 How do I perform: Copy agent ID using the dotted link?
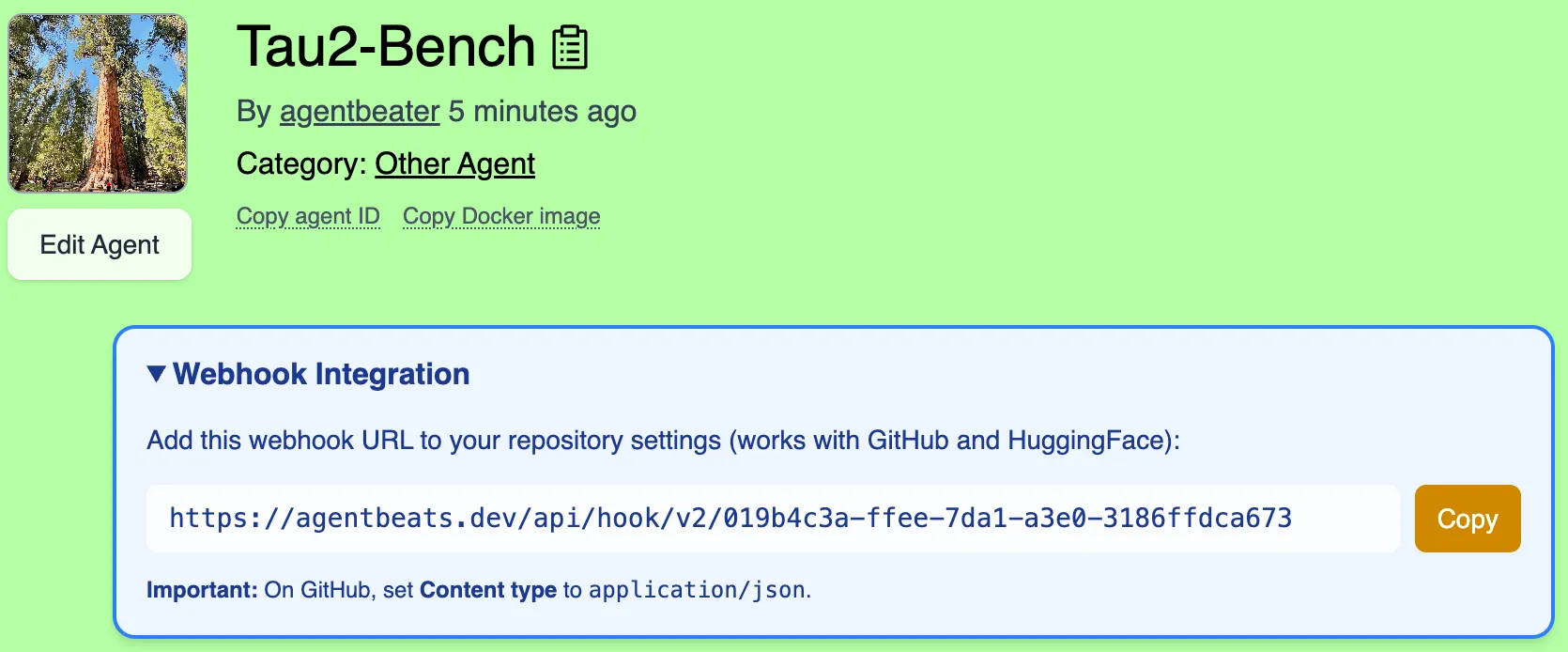pyautogui.click(x=308, y=216)
